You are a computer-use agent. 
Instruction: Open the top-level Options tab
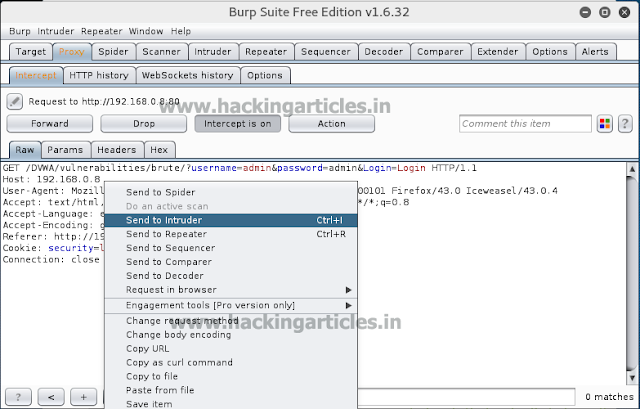[x=550, y=52]
